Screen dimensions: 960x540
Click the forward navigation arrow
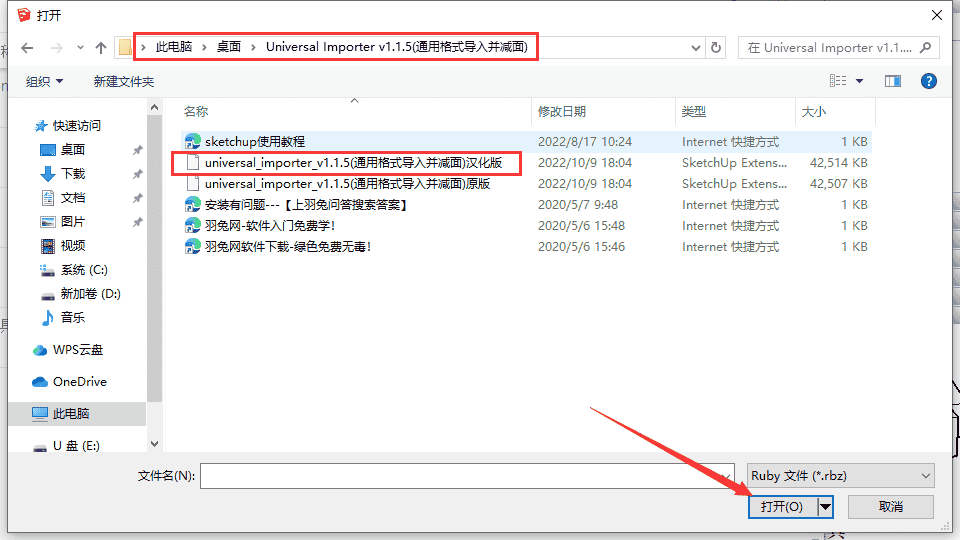pyautogui.click(x=56, y=48)
